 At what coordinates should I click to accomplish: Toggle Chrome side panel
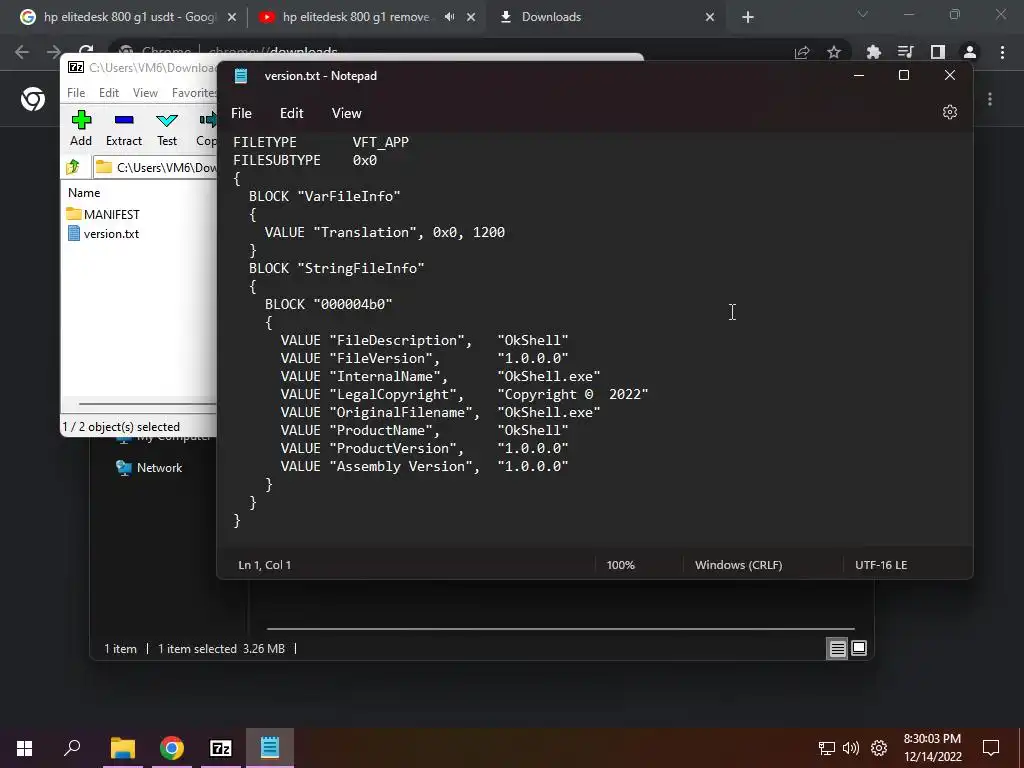938,52
